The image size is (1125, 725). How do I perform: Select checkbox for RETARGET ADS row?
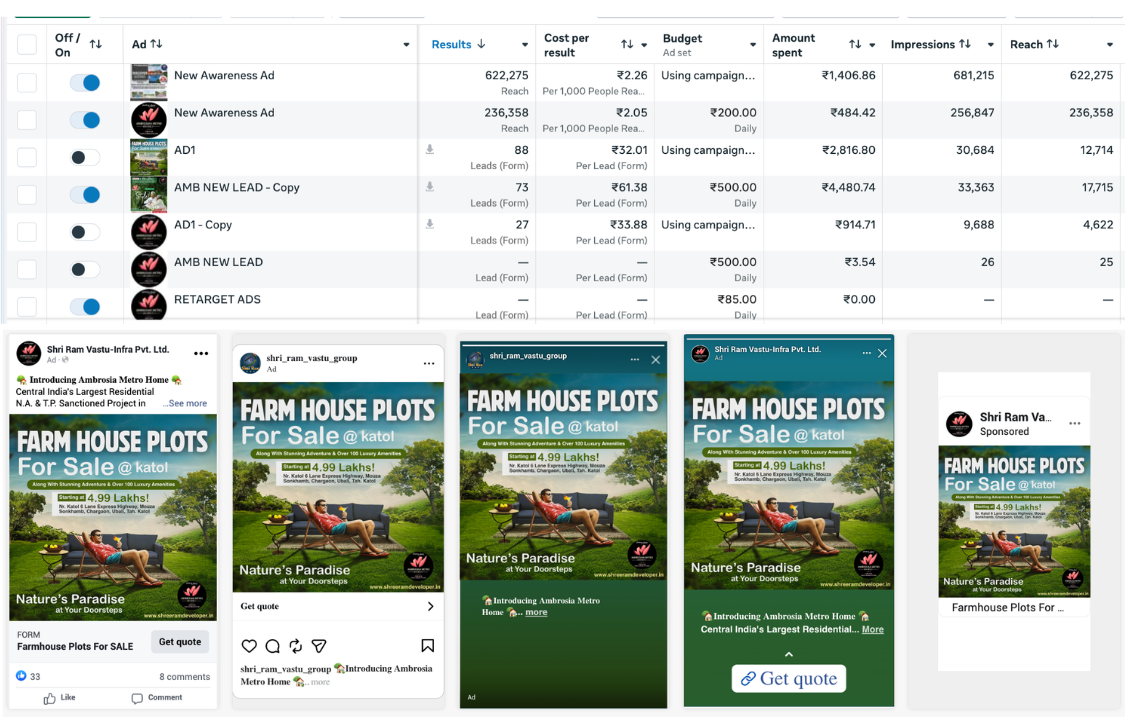point(27,307)
